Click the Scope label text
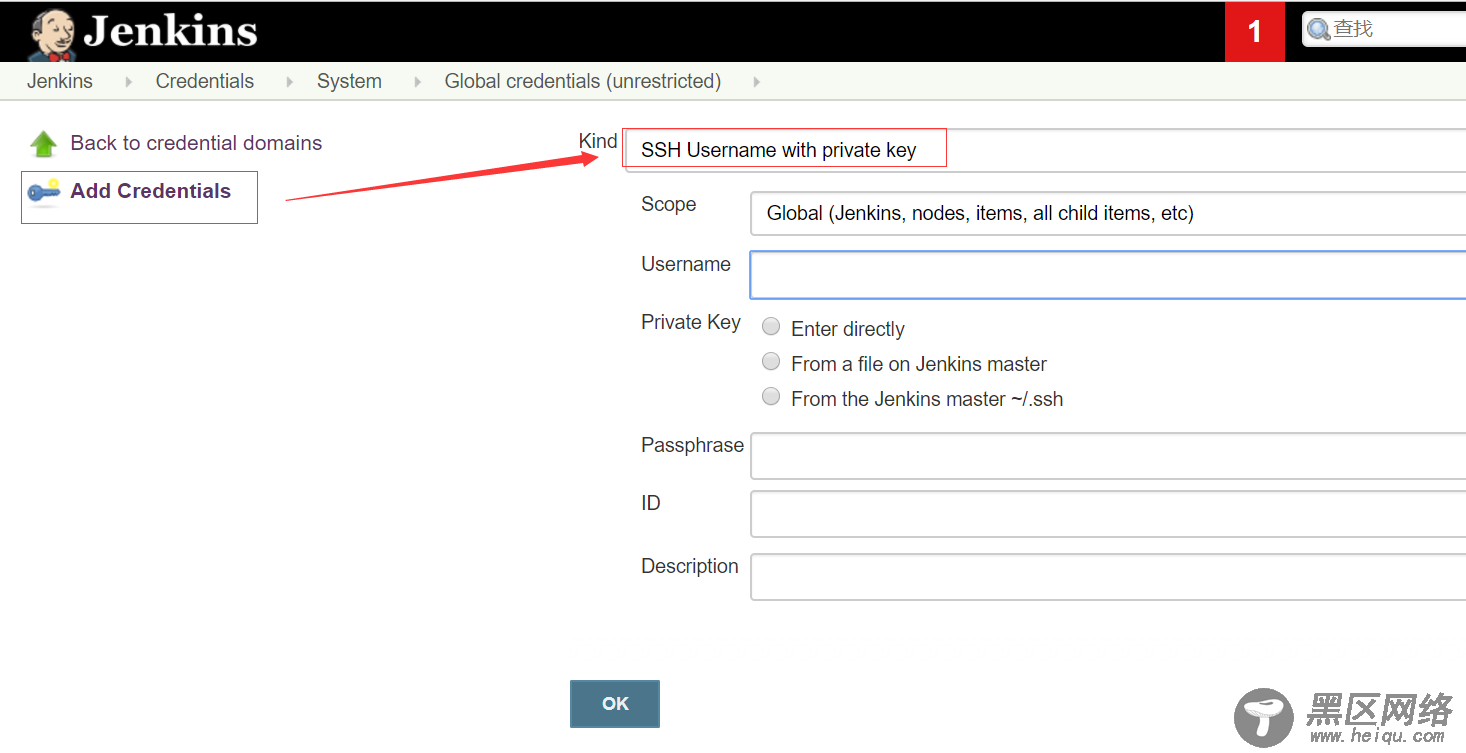This screenshot has height=753, width=1466. click(x=669, y=204)
